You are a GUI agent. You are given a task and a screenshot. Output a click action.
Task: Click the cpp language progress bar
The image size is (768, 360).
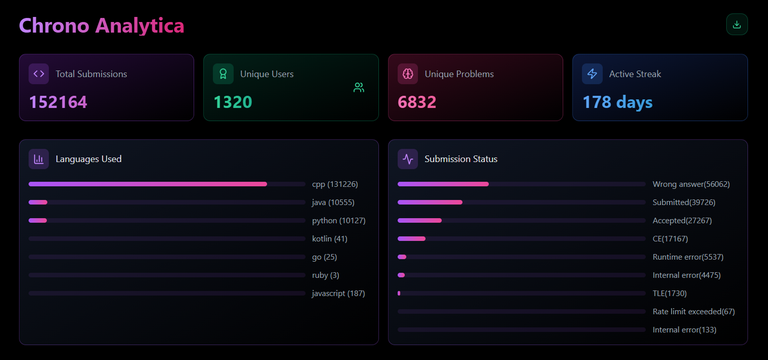pos(167,184)
